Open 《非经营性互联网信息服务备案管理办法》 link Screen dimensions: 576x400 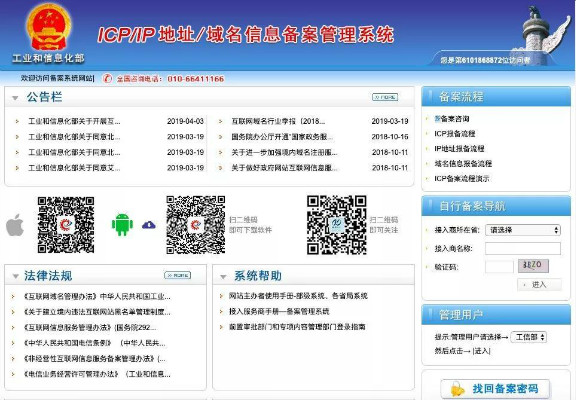94,358
